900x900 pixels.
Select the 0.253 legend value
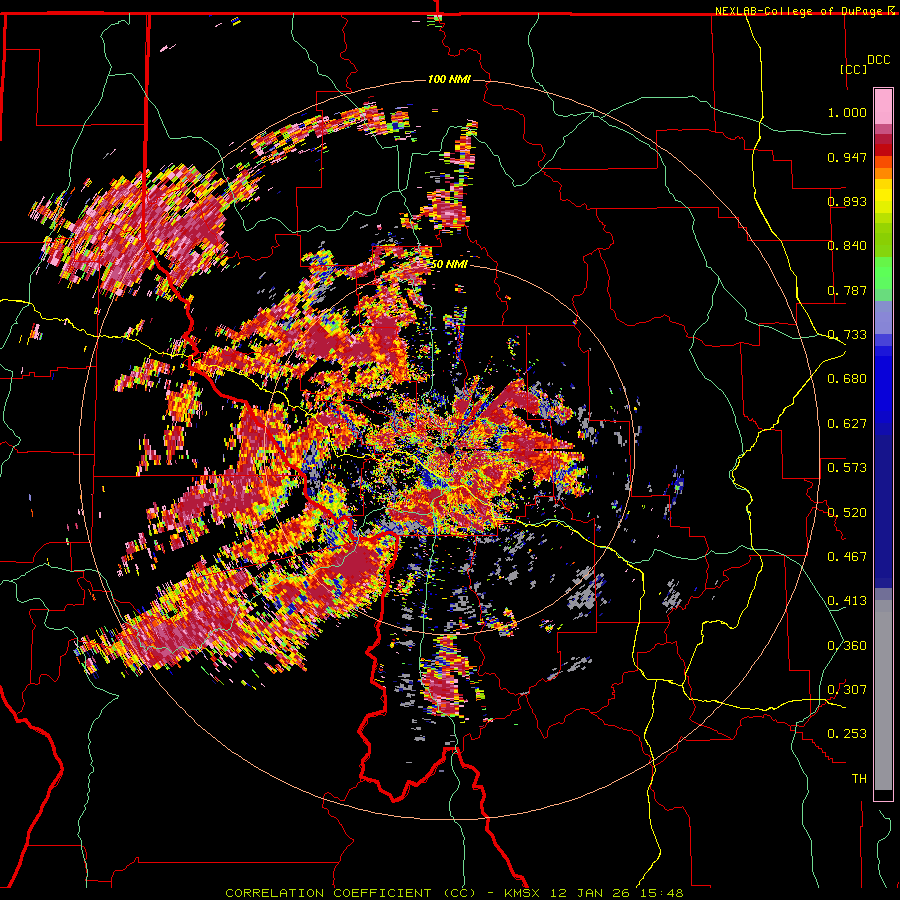click(847, 734)
